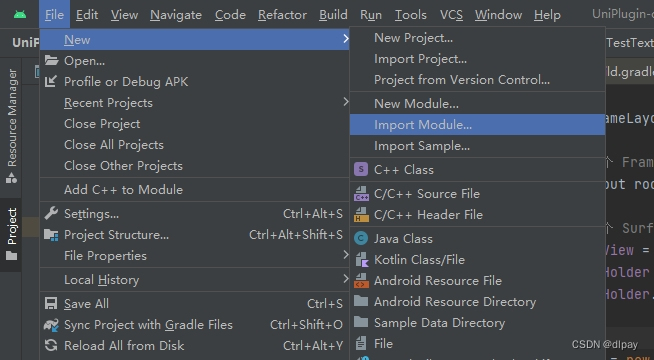The width and height of the screenshot is (654, 360).
Task: Select Import Sample... entry
Action: 477,146
